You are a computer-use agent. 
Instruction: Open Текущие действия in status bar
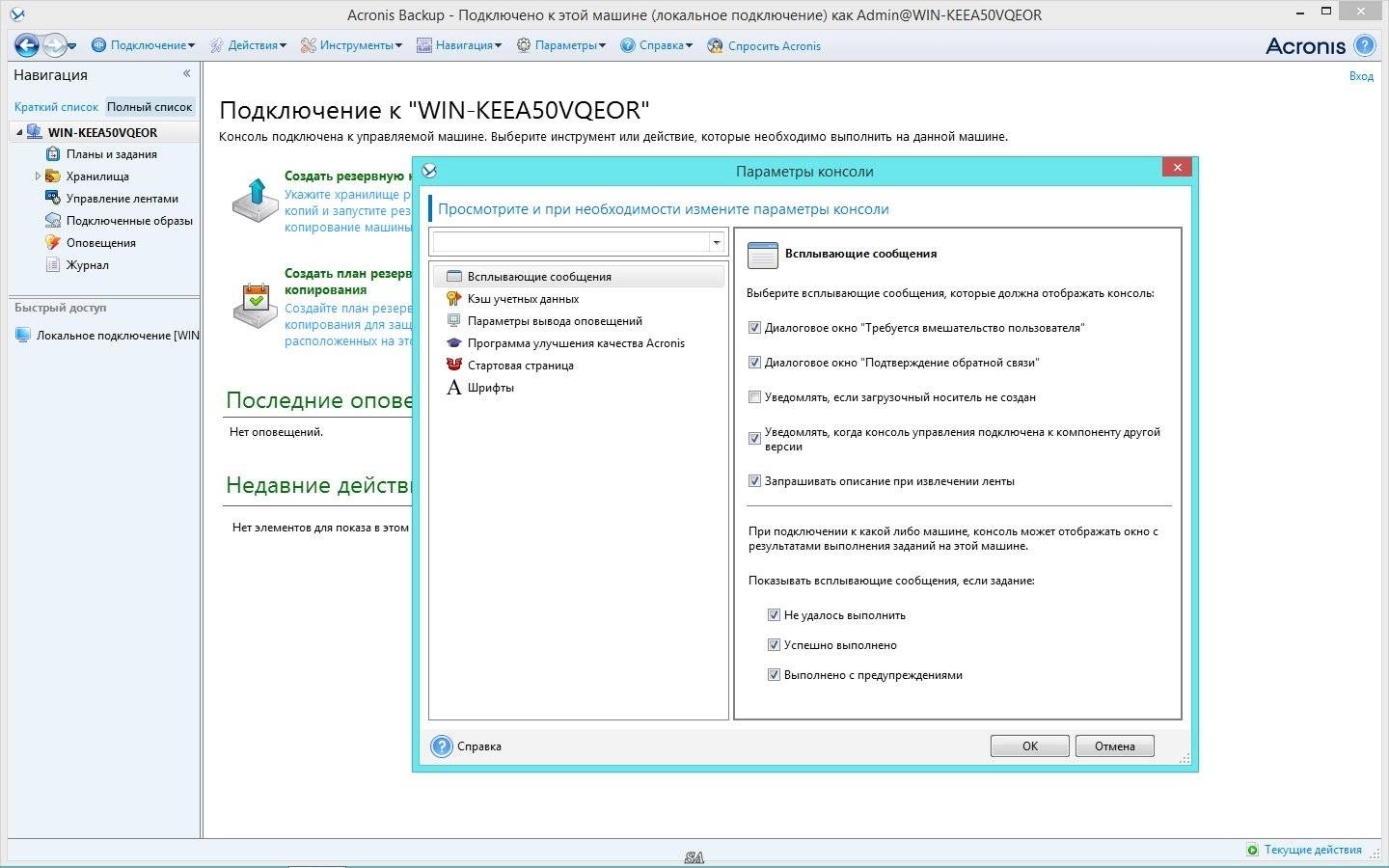(1313, 850)
